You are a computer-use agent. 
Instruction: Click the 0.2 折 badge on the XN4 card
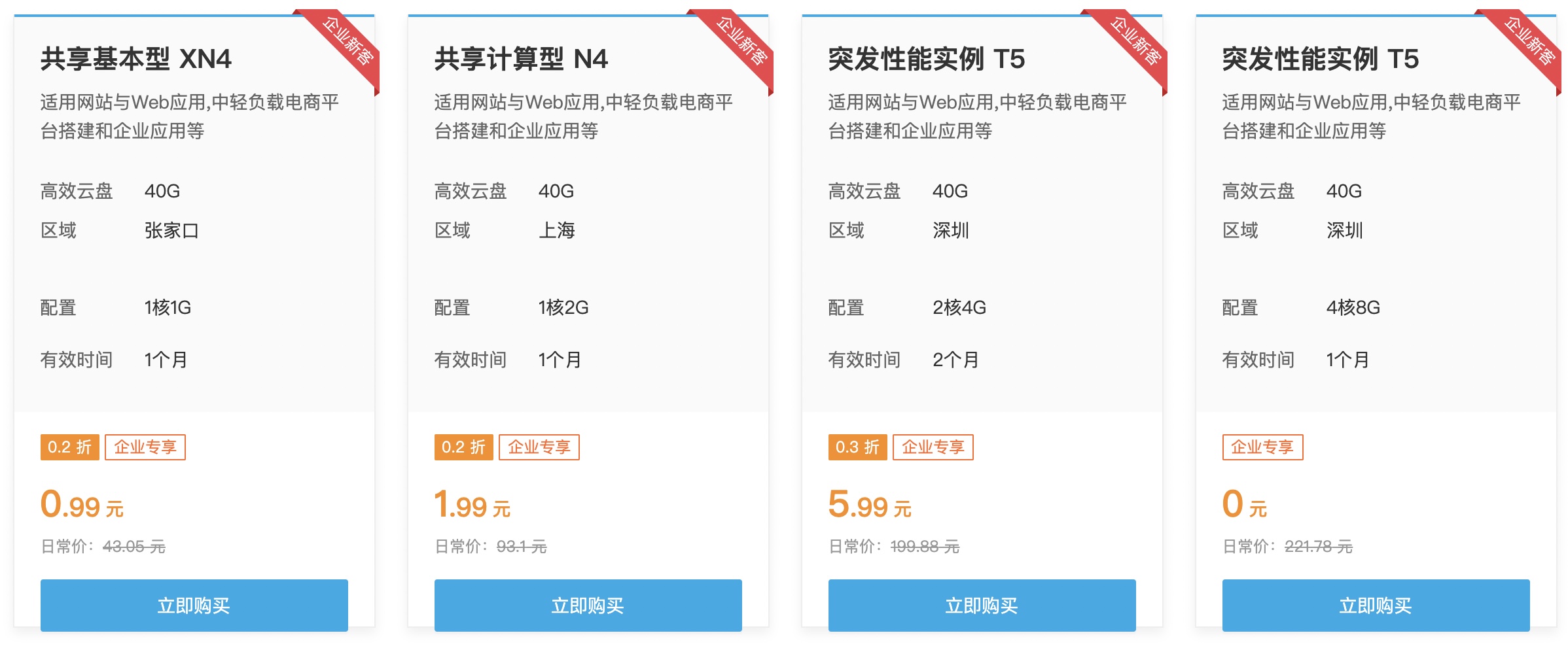coord(71,447)
